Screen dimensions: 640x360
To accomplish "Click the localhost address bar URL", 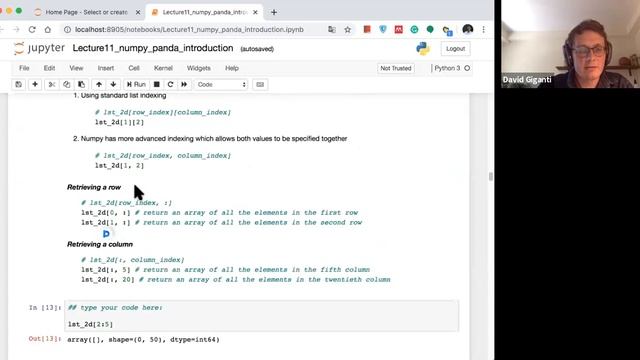I will coord(189,29).
